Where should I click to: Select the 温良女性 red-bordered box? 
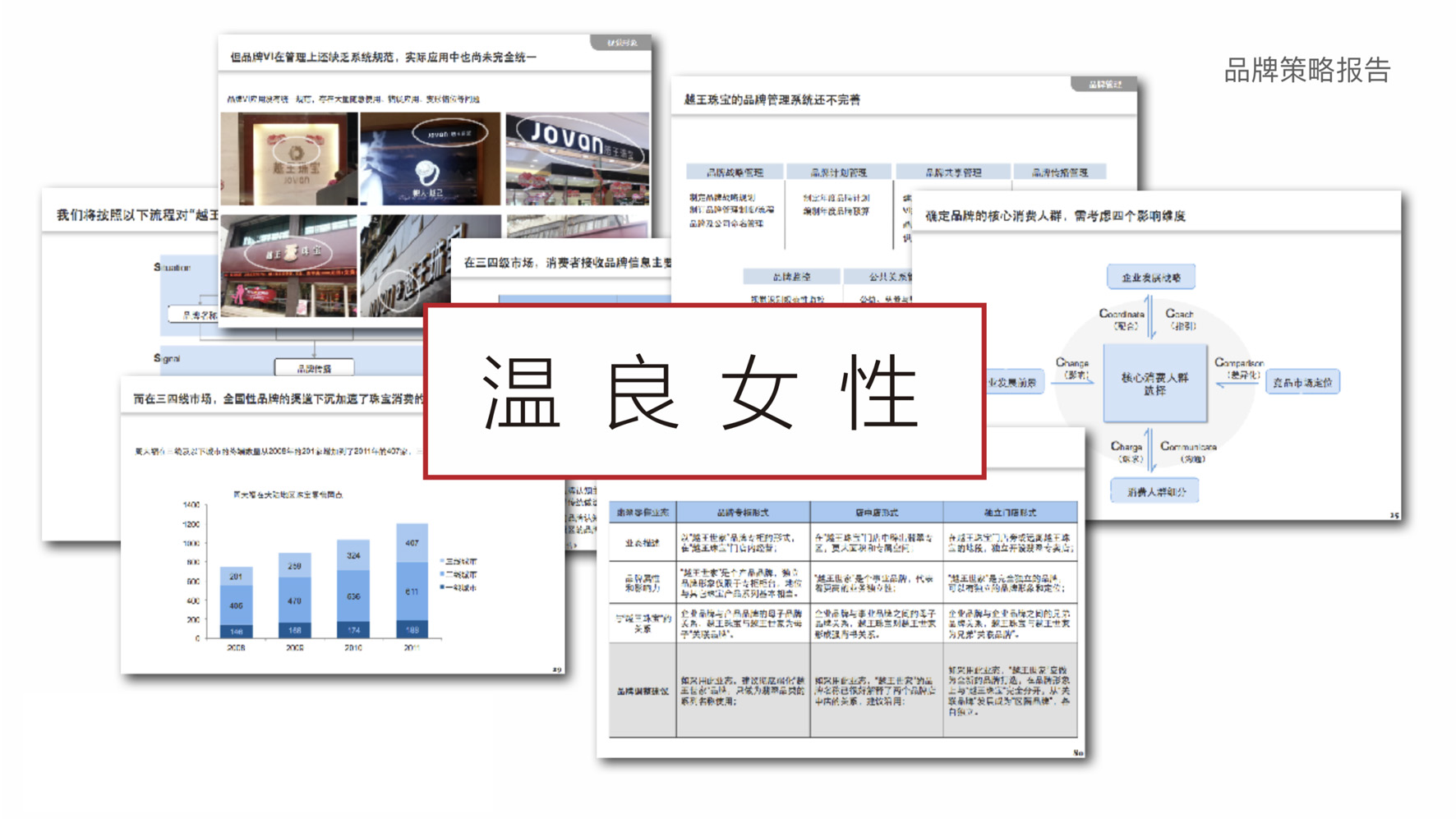point(705,391)
